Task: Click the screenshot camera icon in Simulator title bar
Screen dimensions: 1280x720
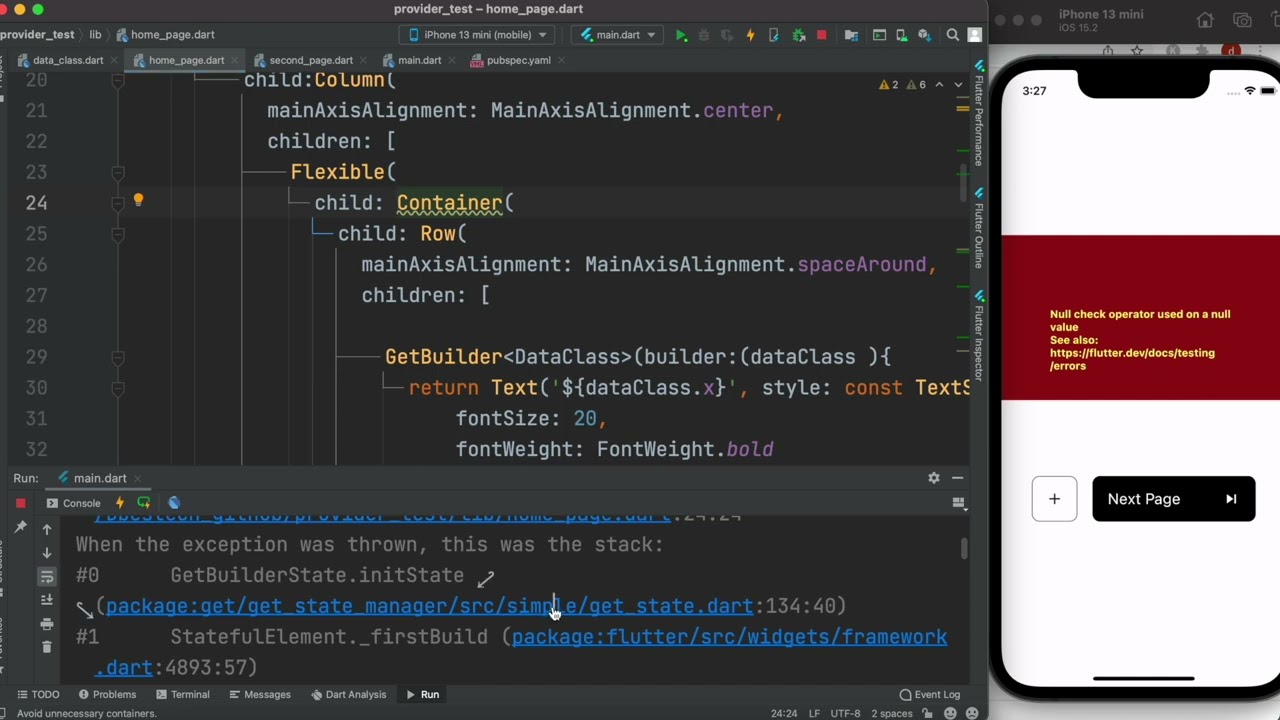Action: point(1242,20)
